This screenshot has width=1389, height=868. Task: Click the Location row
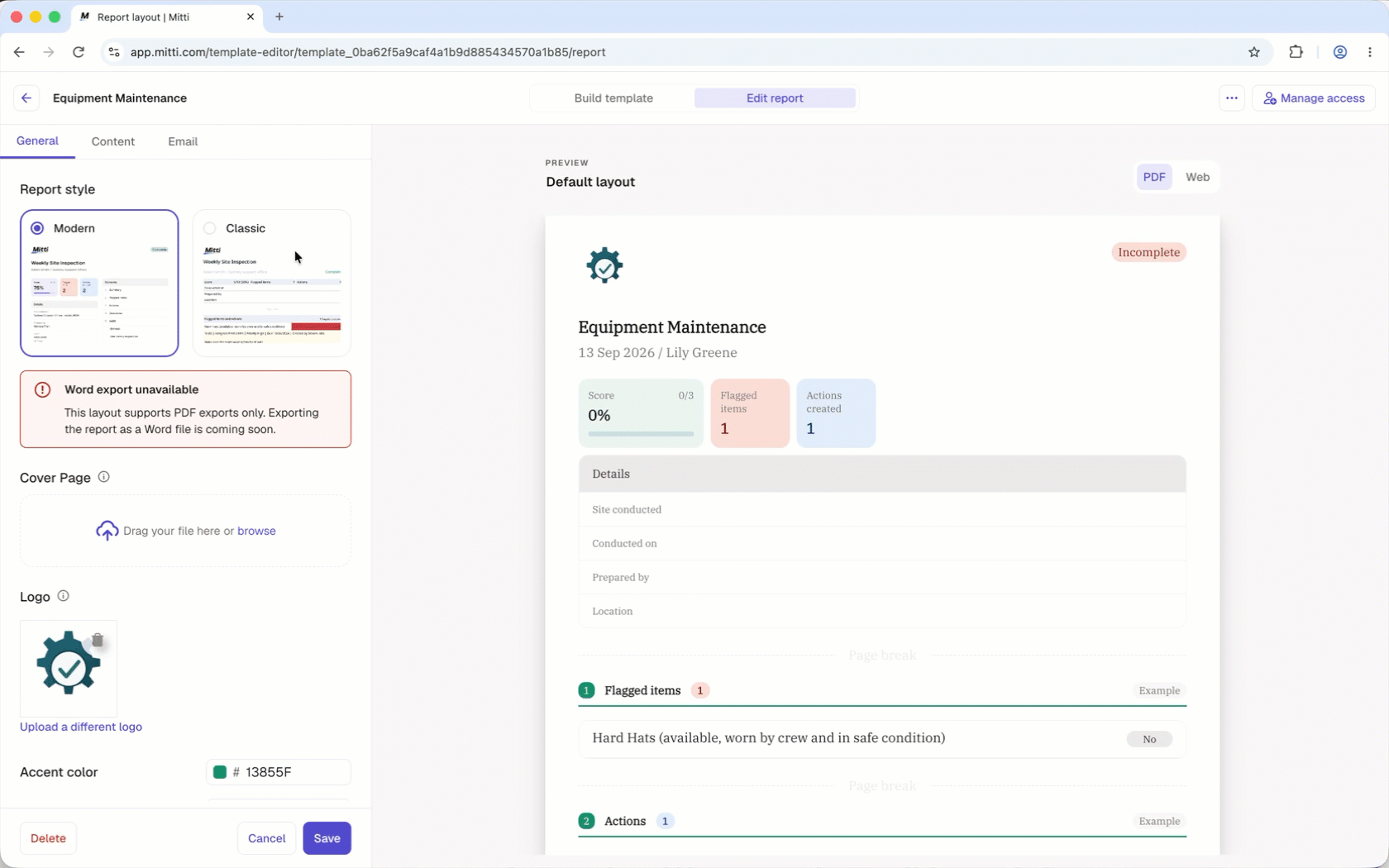coord(882,611)
